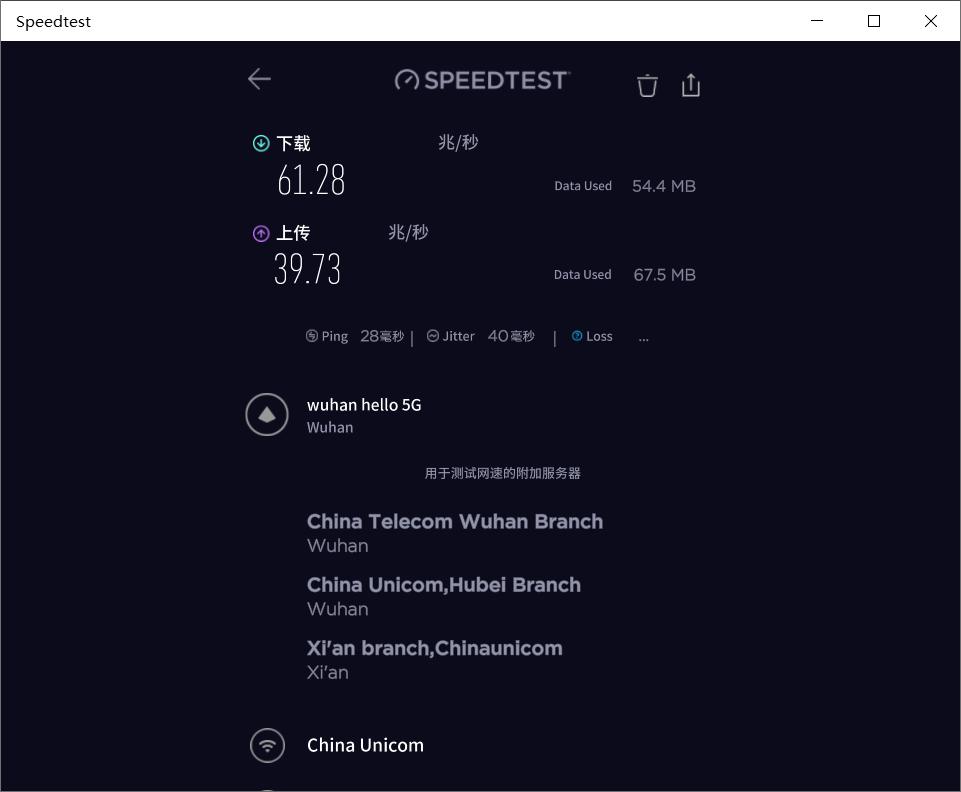Click the download arrow icon

click(261, 143)
